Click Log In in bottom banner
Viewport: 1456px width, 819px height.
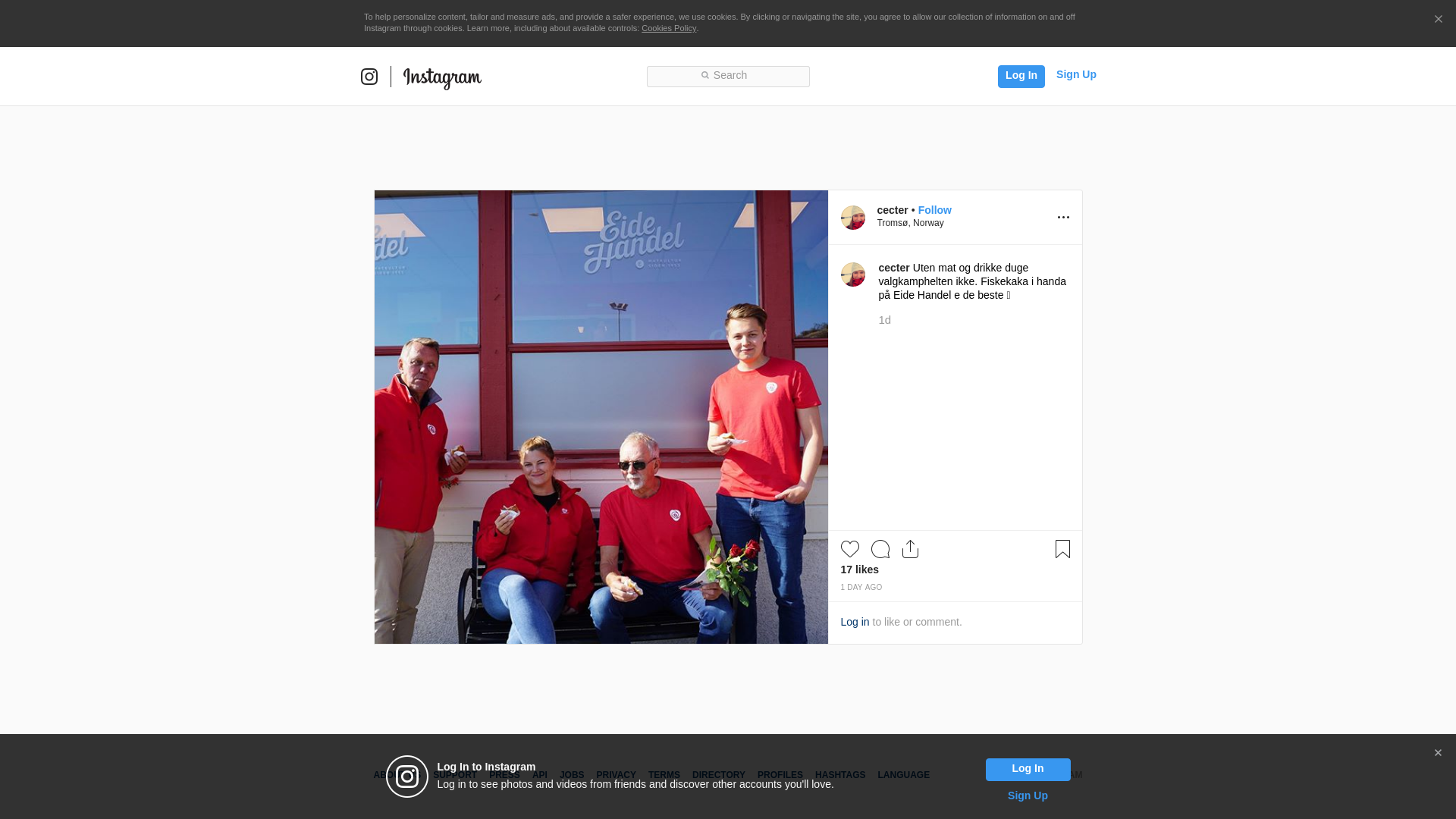(1028, 770)
